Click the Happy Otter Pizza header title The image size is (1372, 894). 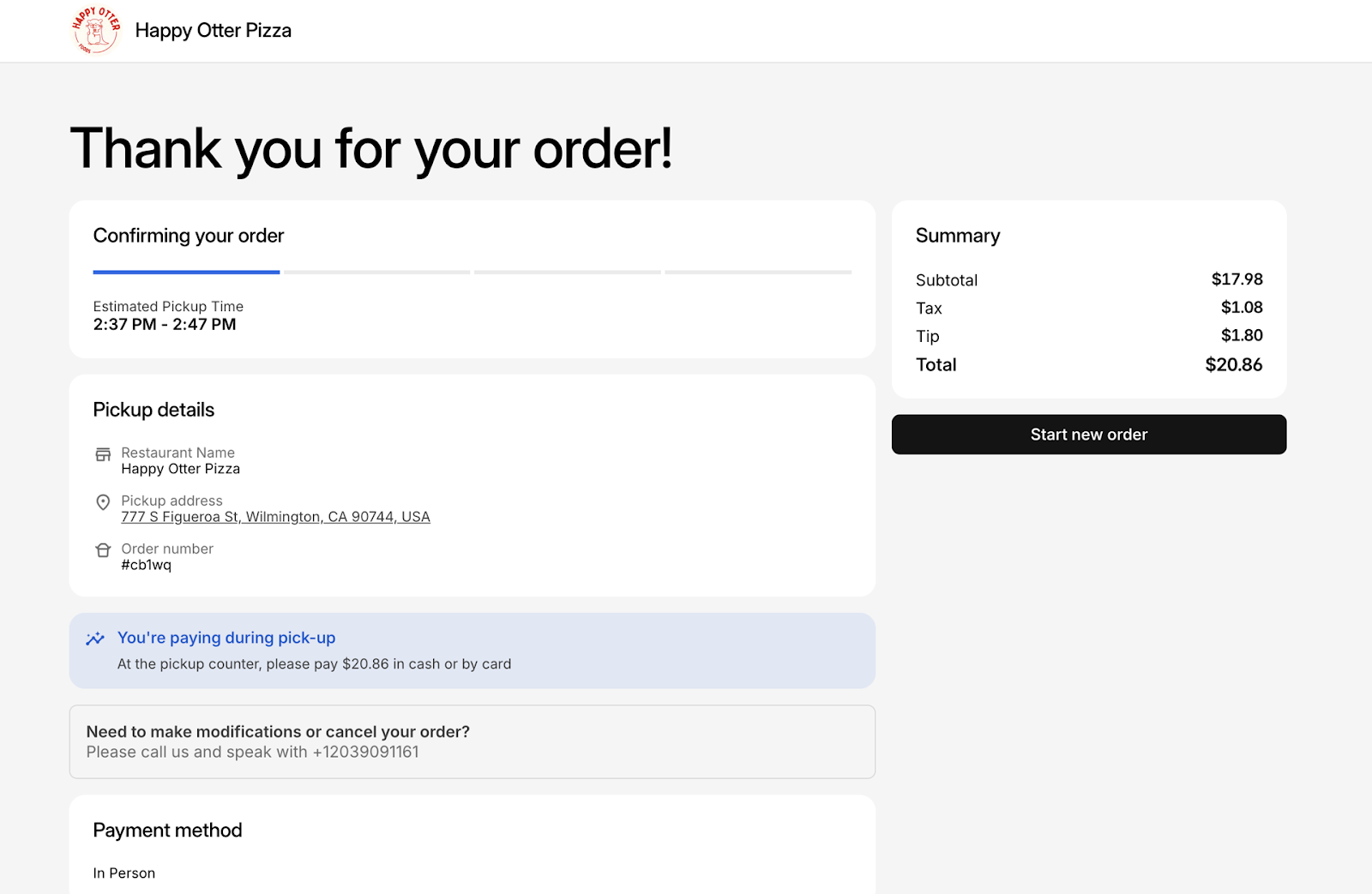pyautogui.click(x=213, y=31)
